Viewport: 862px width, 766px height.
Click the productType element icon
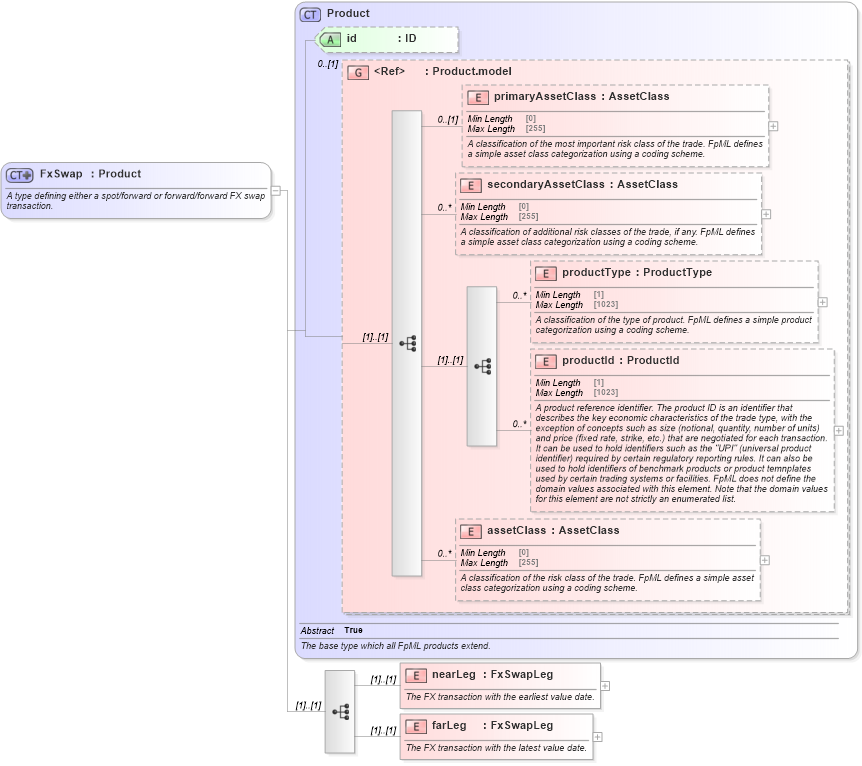(x=546, y=273)
